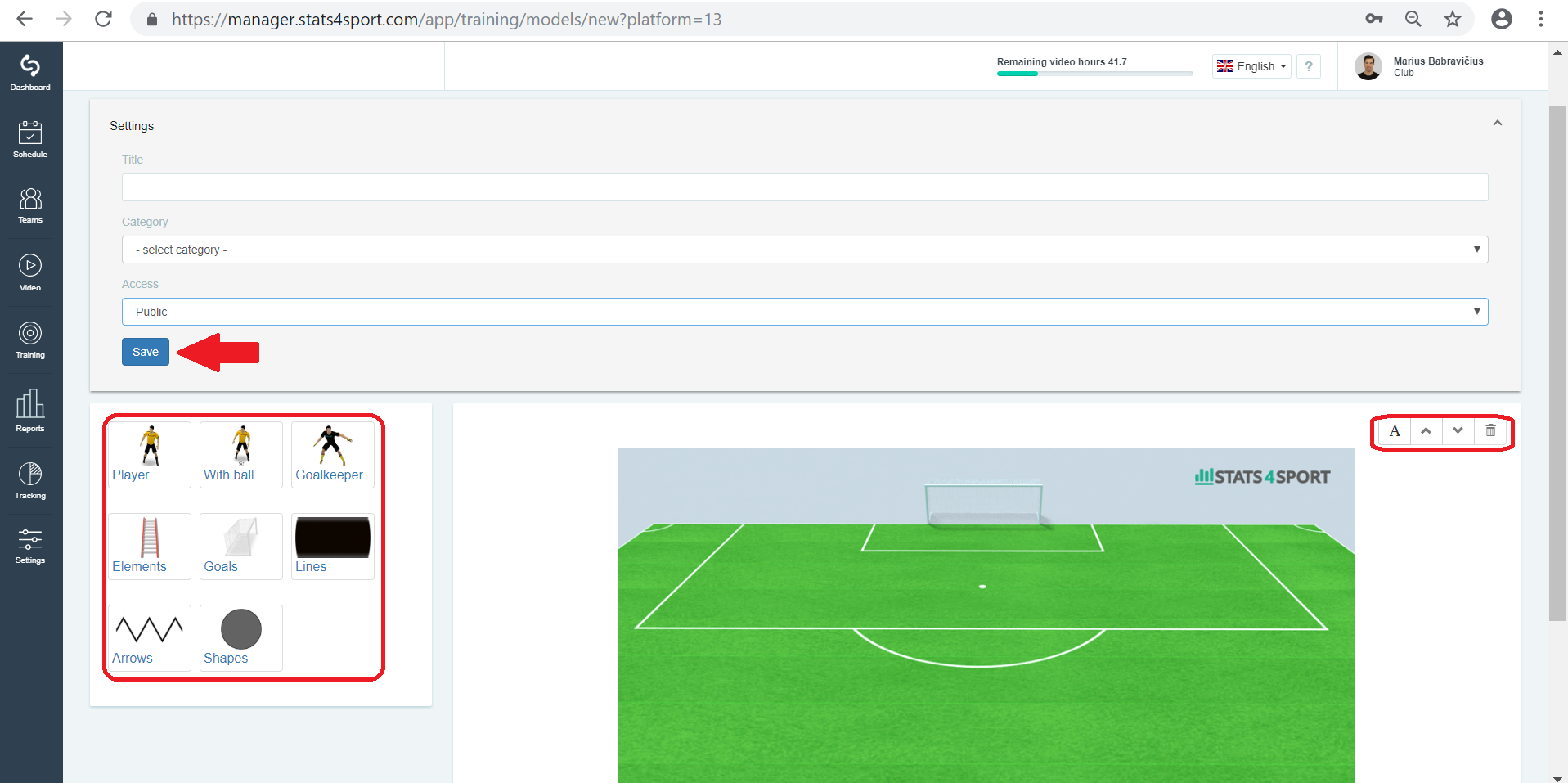Image resolution: width=1568 pixels, height=783 pixels.
Task: Collapse the Settings panel chevron
Action: (1498, 123)
